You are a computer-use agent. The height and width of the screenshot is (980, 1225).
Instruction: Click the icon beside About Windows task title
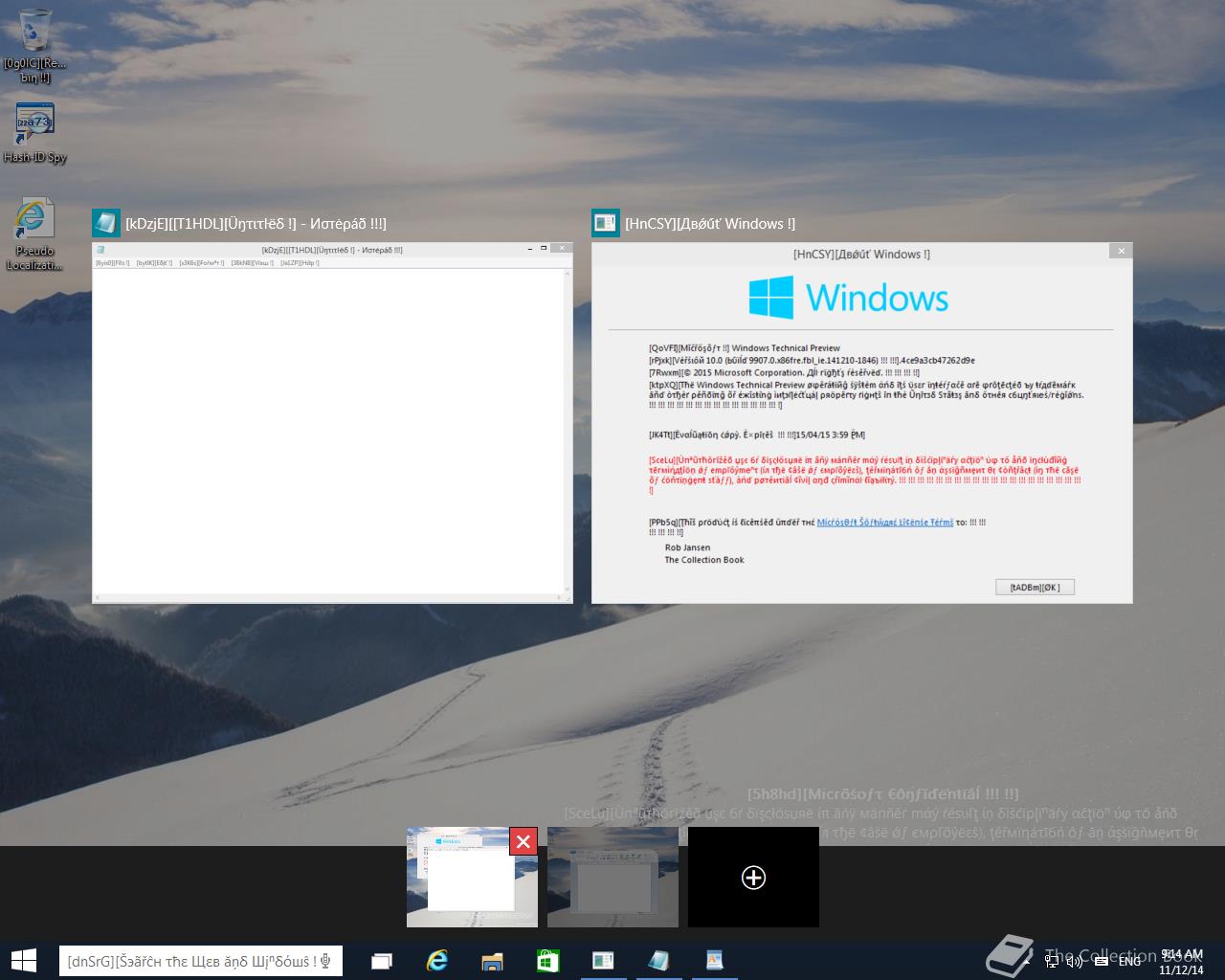pyautogui.click(x=606, y=223)
